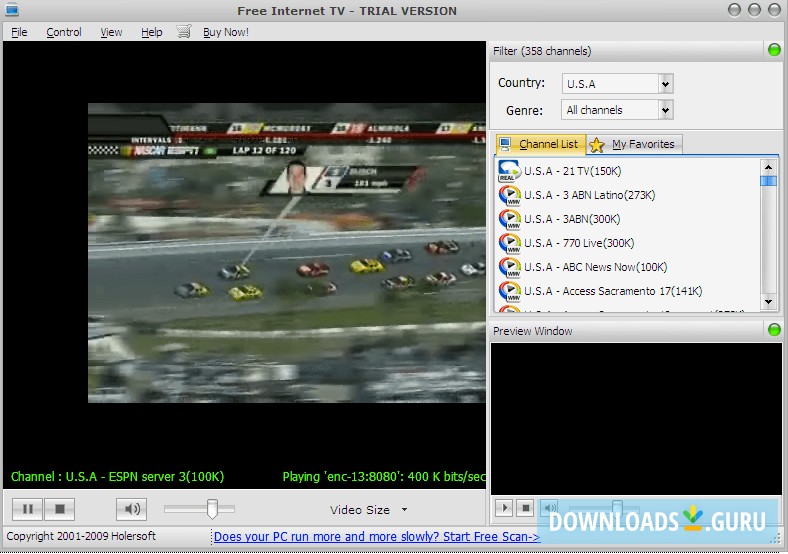Mute the main player audio
Screen dimensions: 788x554
tap(131, 509)
